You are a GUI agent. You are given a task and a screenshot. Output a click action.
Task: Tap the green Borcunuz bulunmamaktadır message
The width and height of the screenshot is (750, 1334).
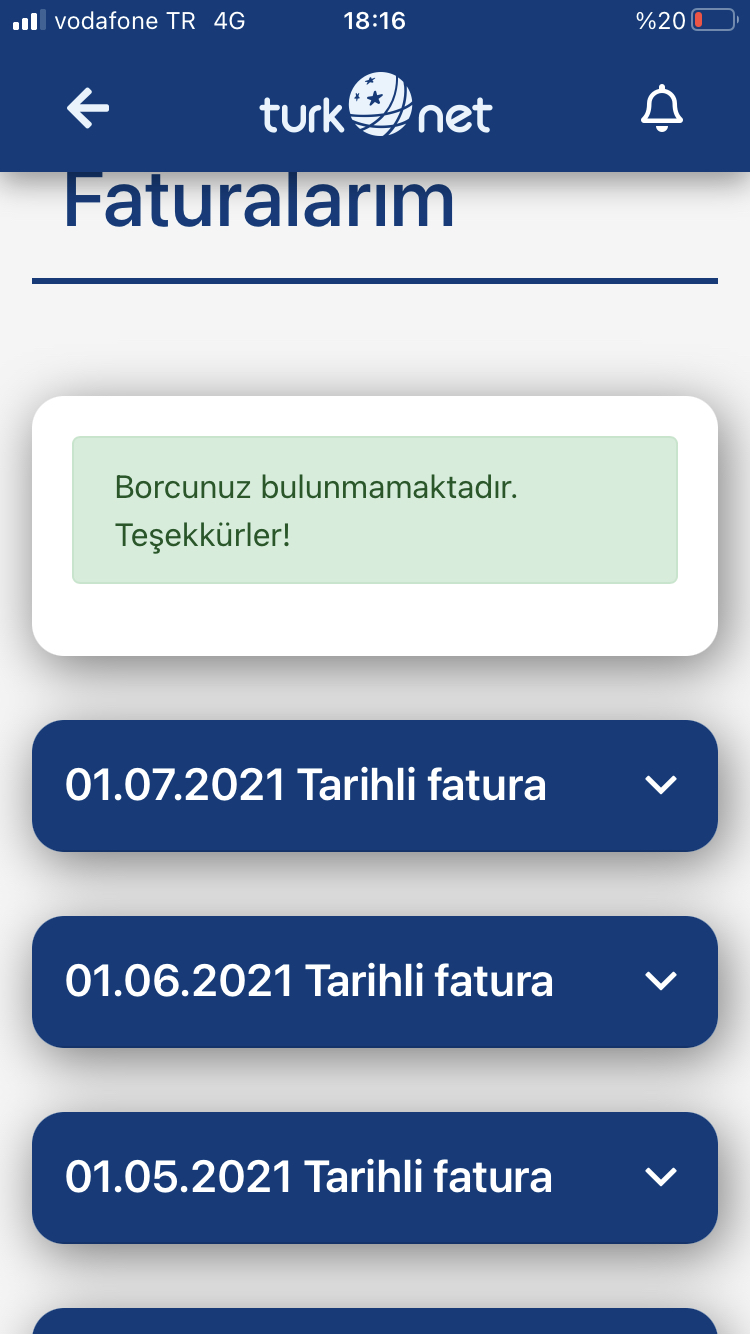[x=375, y=510]
